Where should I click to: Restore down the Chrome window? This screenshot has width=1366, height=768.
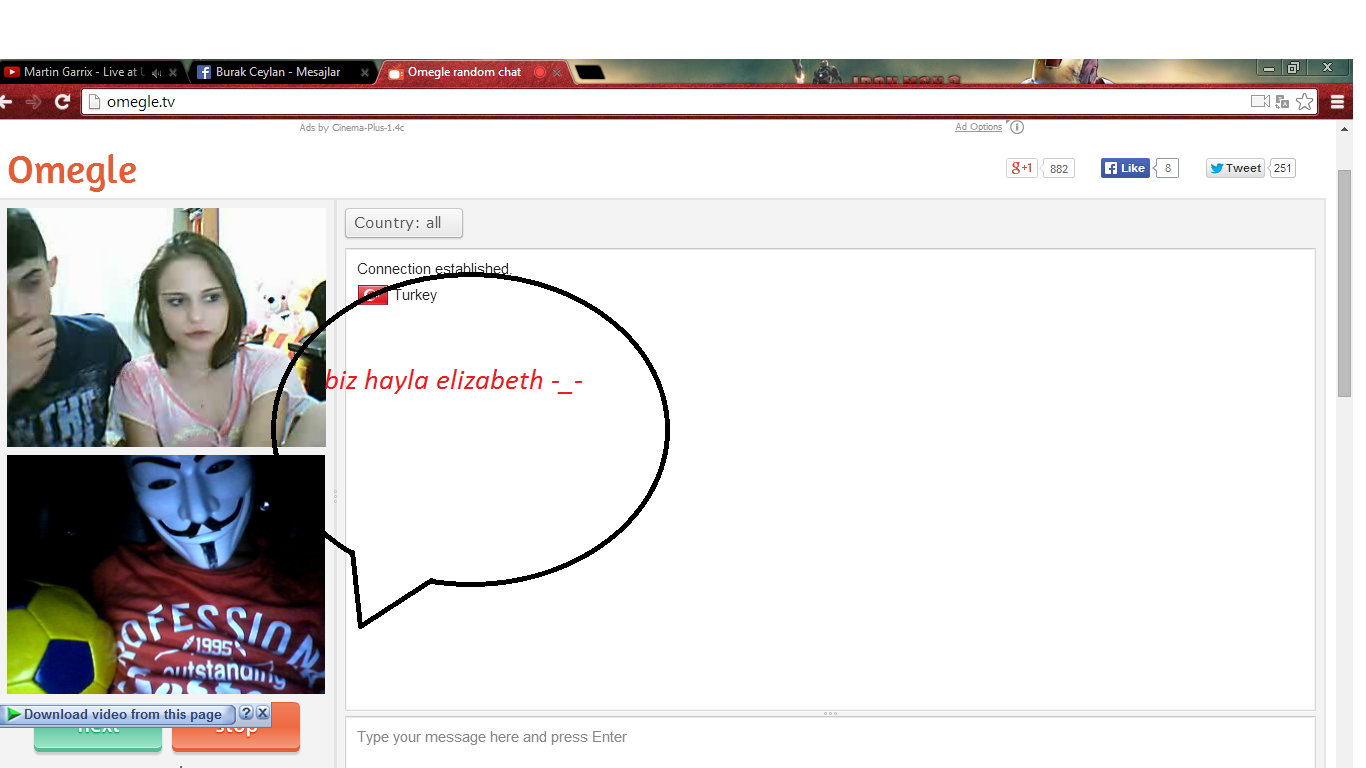click(1293, 68)
